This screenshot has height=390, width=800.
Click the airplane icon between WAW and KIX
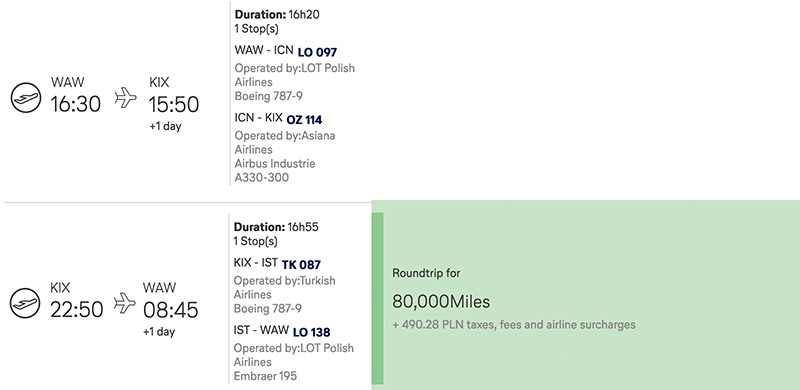[x=126, y=97]
